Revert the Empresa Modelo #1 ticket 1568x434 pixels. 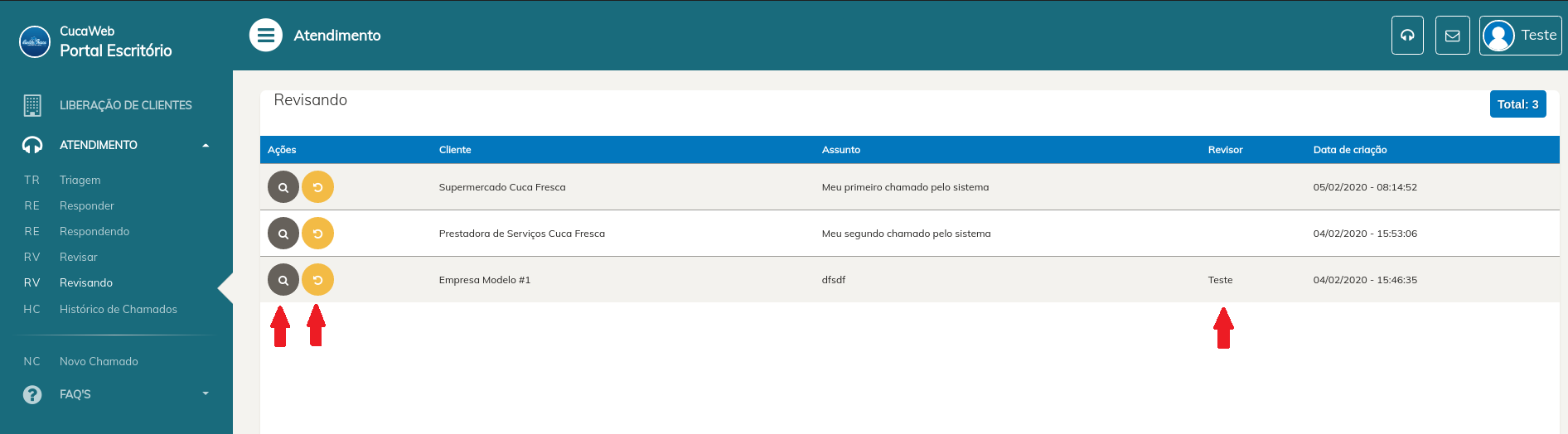click(317, 280)
